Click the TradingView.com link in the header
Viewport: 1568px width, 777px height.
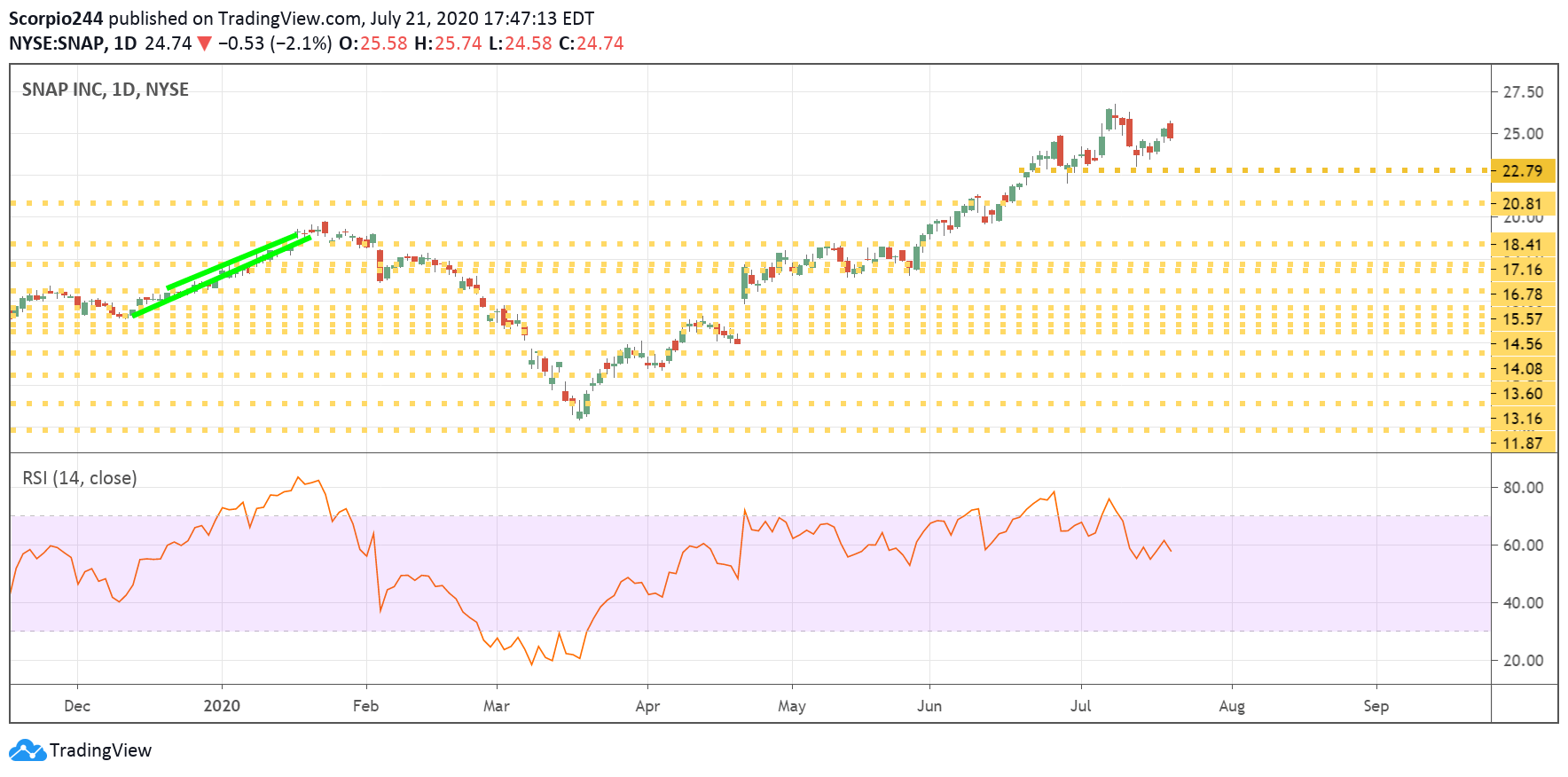pyautogui.click(x=289, y=19)
